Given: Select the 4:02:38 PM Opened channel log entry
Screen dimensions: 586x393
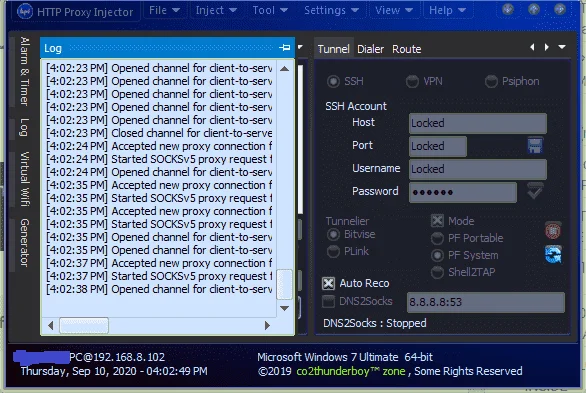Looking at the screenshot, I should pyautogui.click(x=159, y=289).
